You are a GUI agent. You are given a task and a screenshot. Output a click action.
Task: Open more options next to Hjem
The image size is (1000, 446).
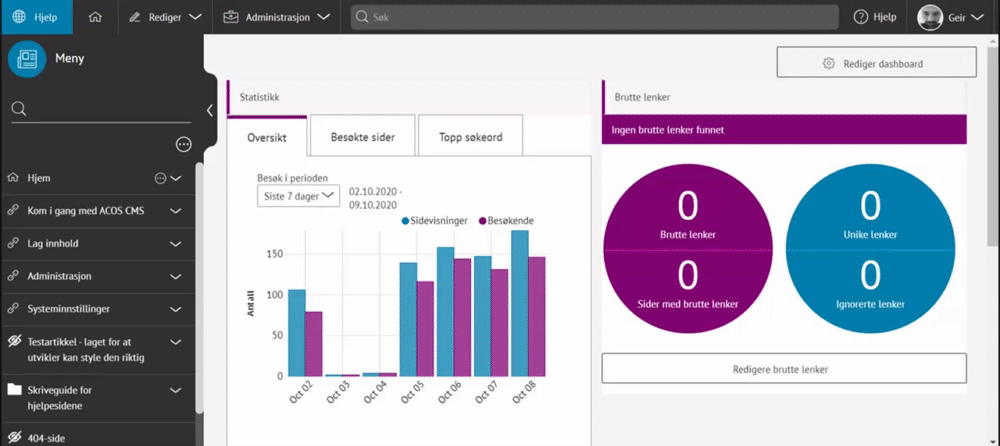pyautogui.click(x=159, y=178)
